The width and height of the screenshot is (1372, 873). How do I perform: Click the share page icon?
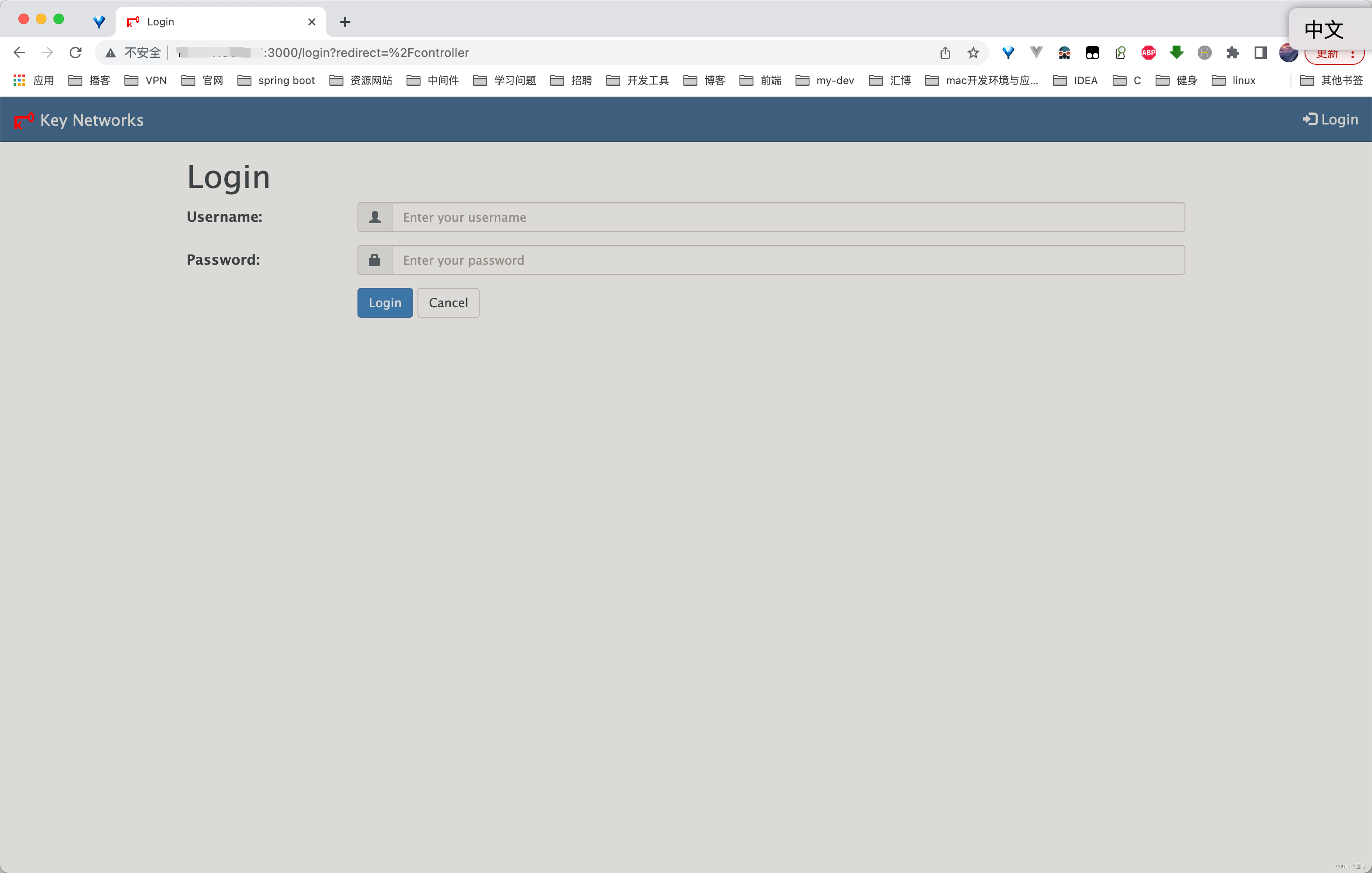(945, 53)
